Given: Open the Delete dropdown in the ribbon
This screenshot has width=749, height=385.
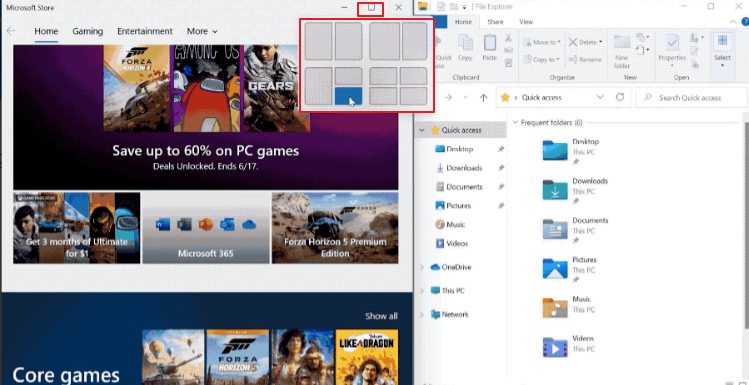Looking at the screenshot, I should (x=585, y=42).
